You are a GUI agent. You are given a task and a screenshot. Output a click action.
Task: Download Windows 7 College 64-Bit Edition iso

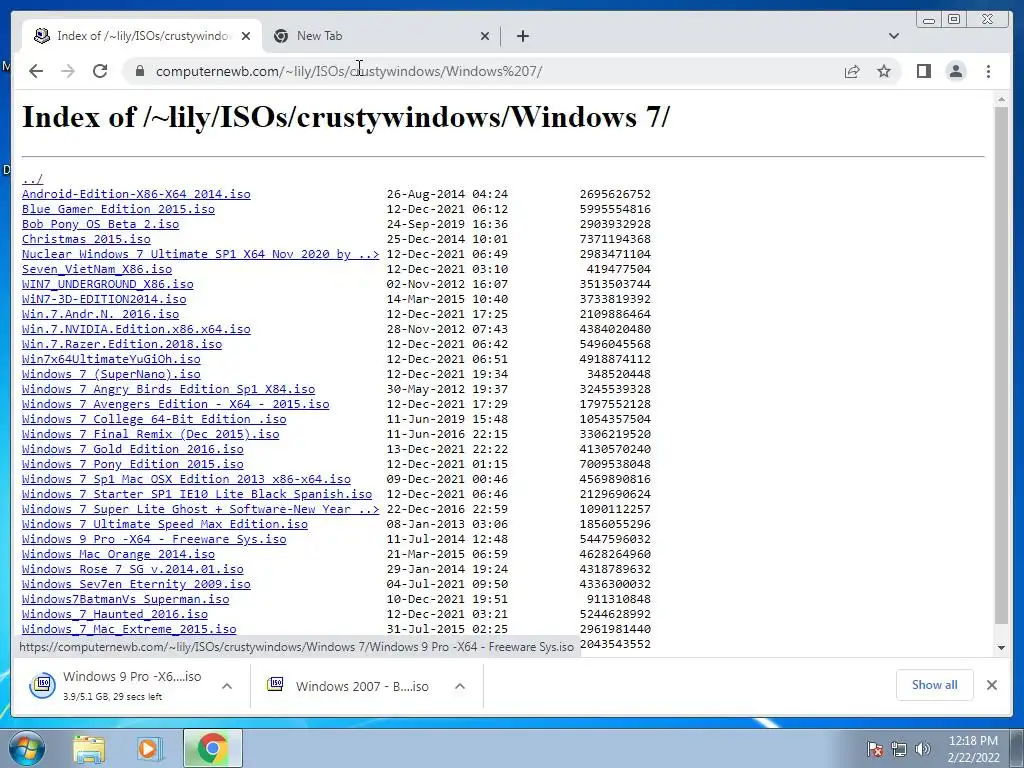(154, 419)
